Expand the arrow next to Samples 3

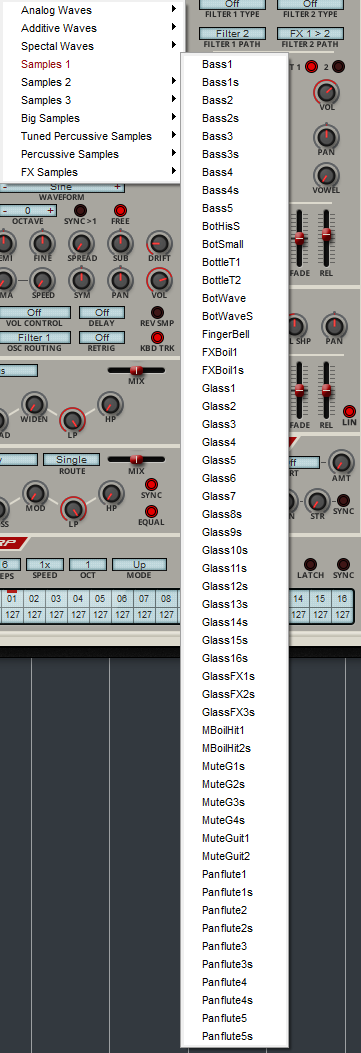[174, 100]
